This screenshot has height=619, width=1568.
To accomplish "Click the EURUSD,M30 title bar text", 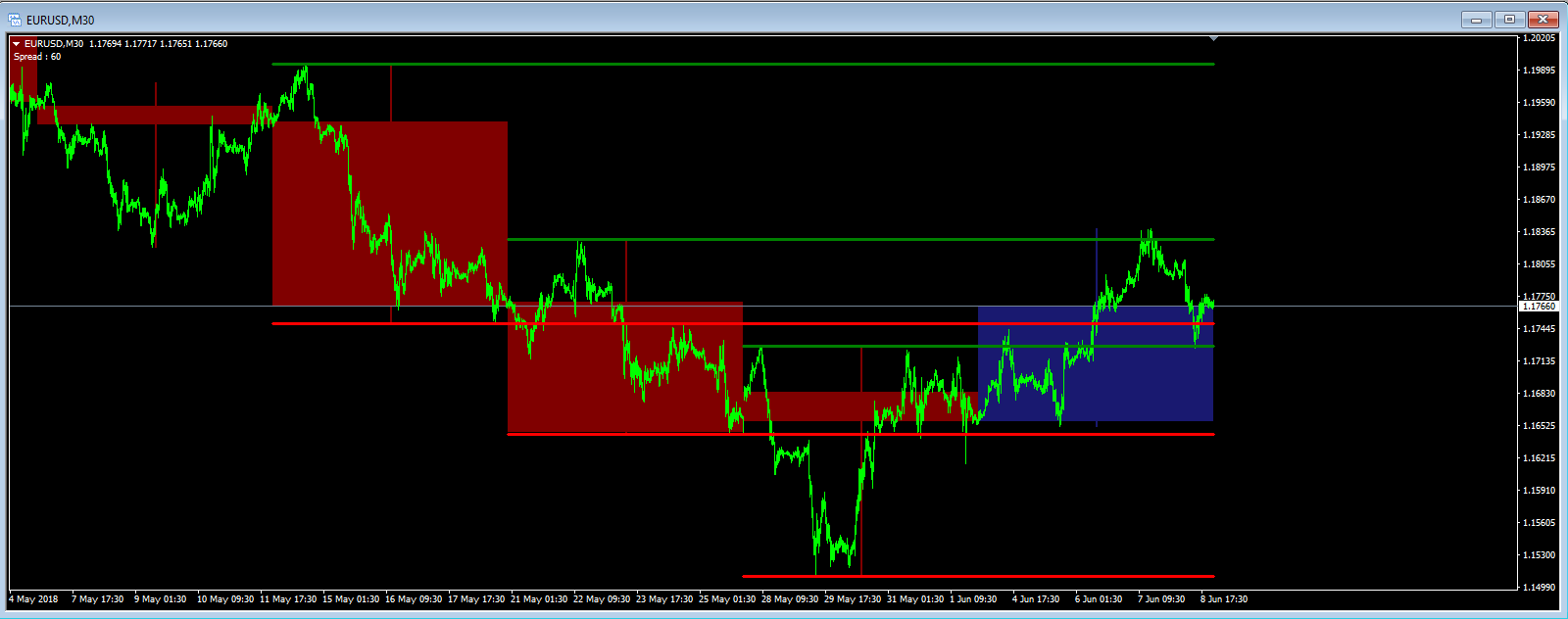I will pos(61,20).
